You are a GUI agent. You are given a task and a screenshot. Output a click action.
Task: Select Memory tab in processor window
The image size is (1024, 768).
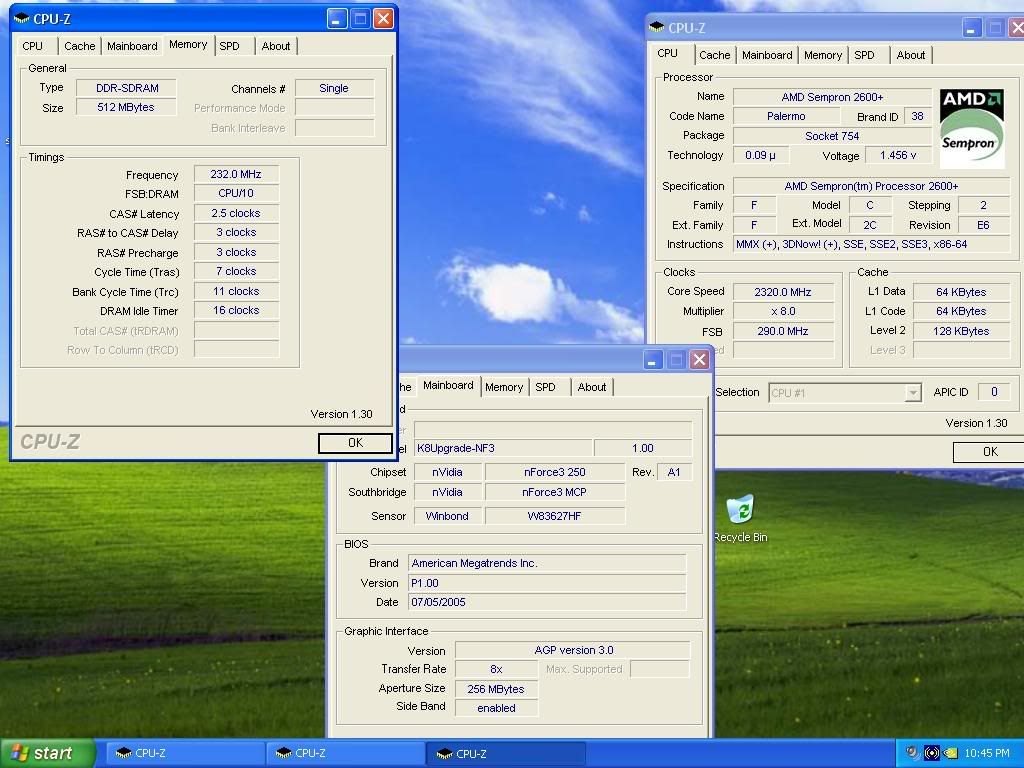pos(823,56)
